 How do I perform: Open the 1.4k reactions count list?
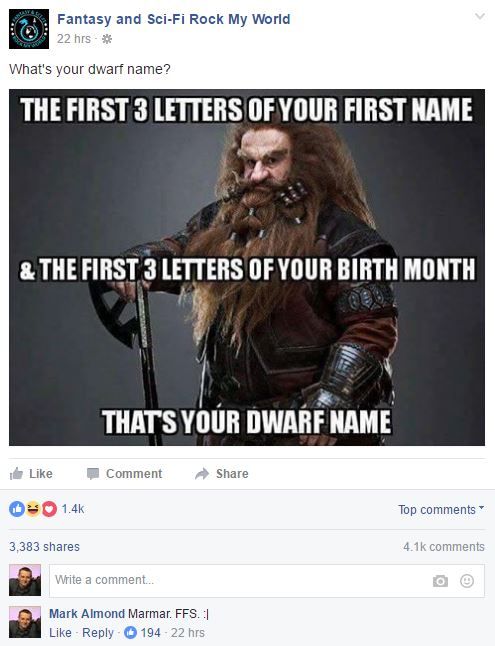click(73, 509)
